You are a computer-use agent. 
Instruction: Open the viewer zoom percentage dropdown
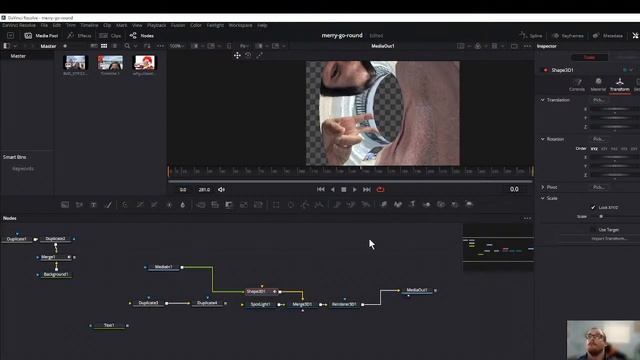coord(177,46)
